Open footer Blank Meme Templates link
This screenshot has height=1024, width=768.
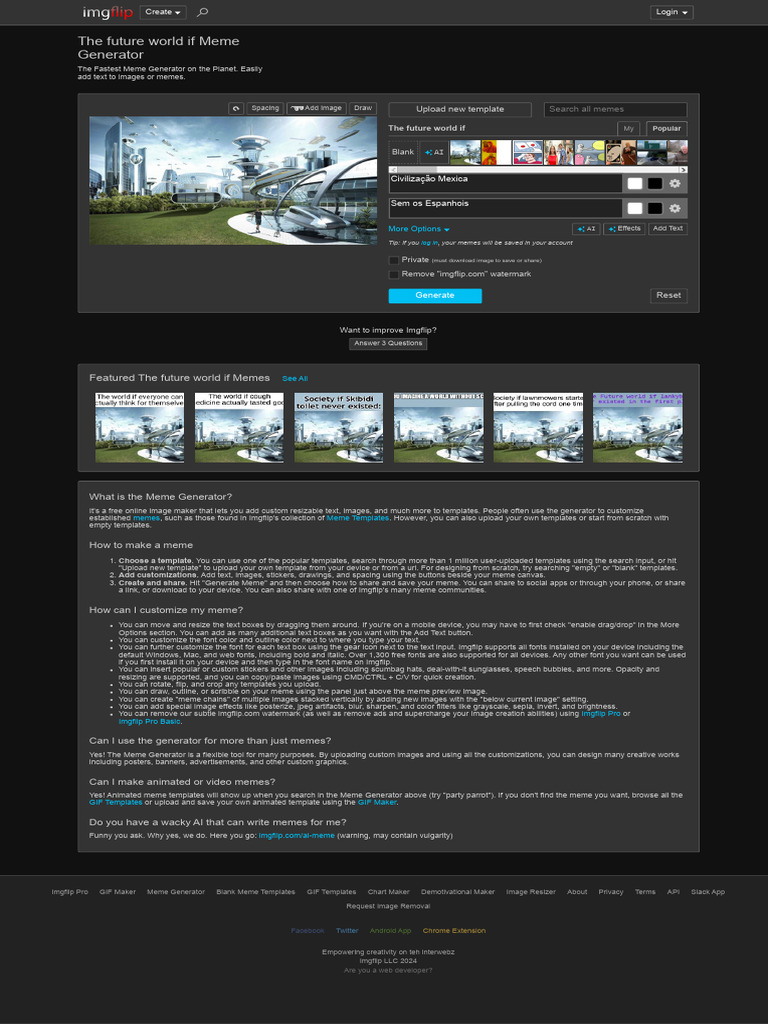point(255,891)
